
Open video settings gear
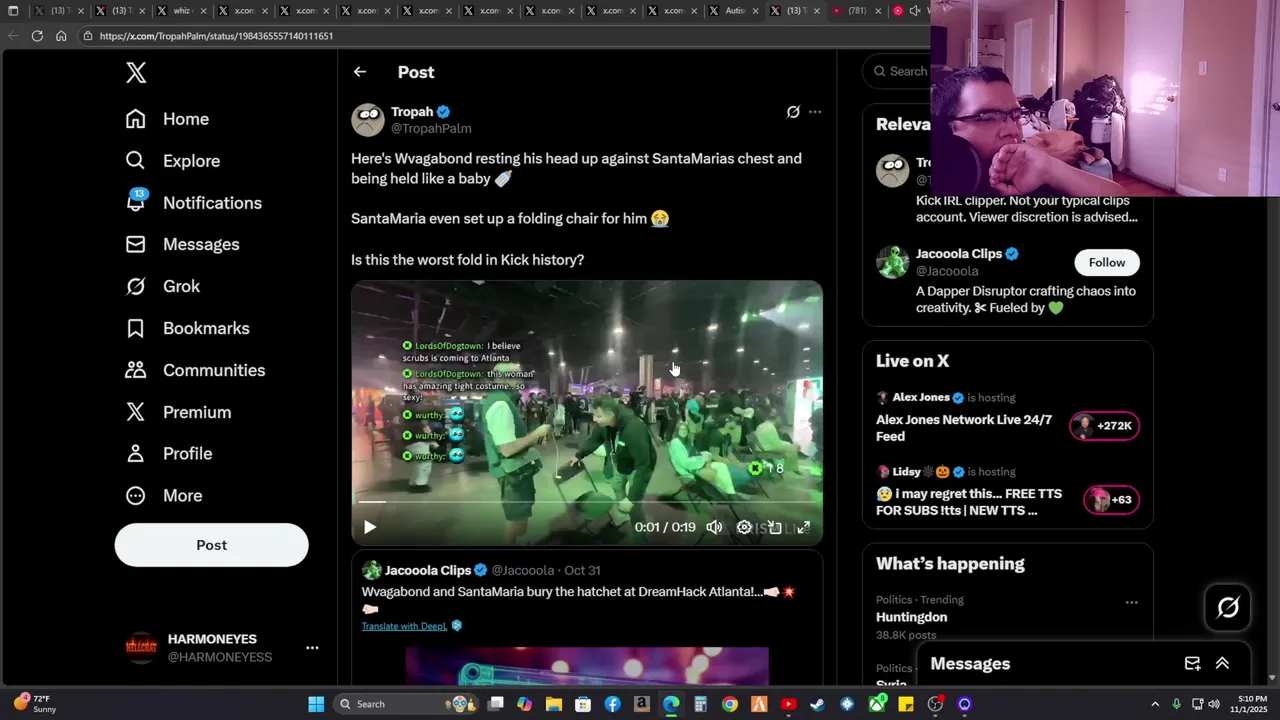pos(744,527)
